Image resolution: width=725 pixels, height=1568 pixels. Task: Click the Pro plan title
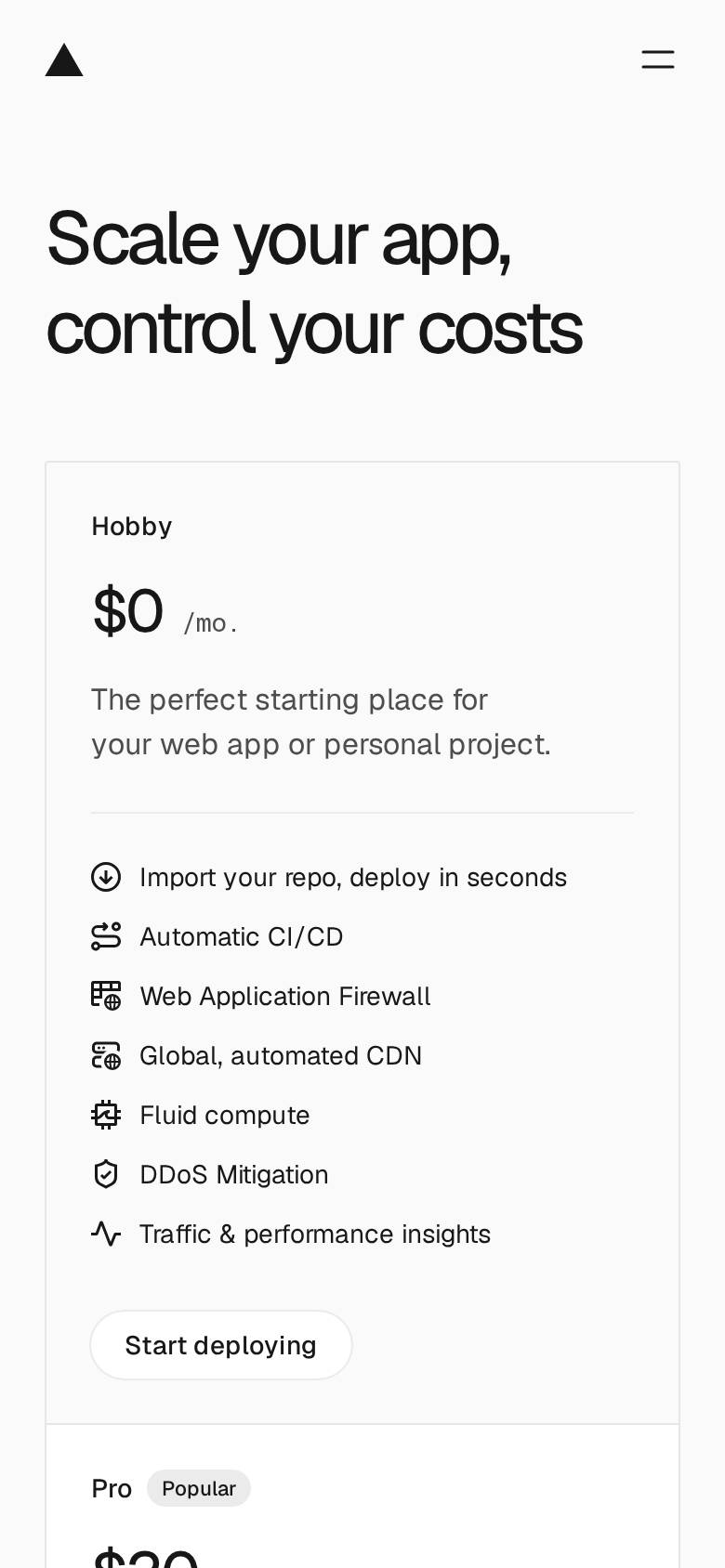112,1488
